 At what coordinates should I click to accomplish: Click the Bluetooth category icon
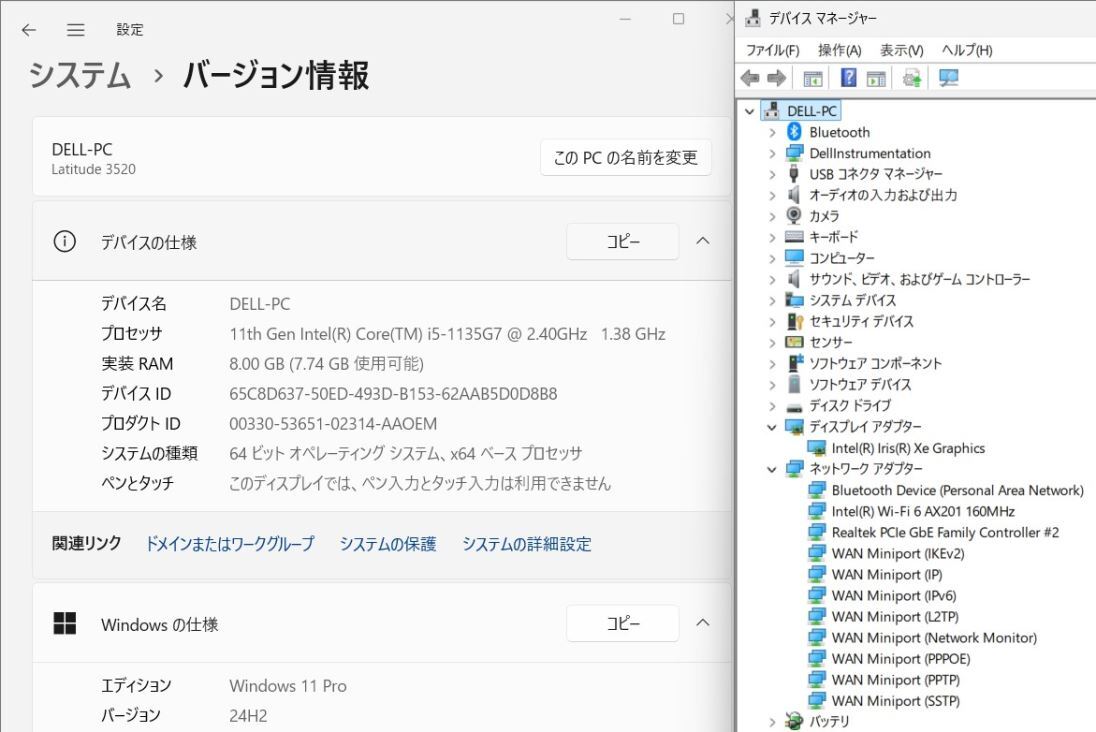coord(793,131)
